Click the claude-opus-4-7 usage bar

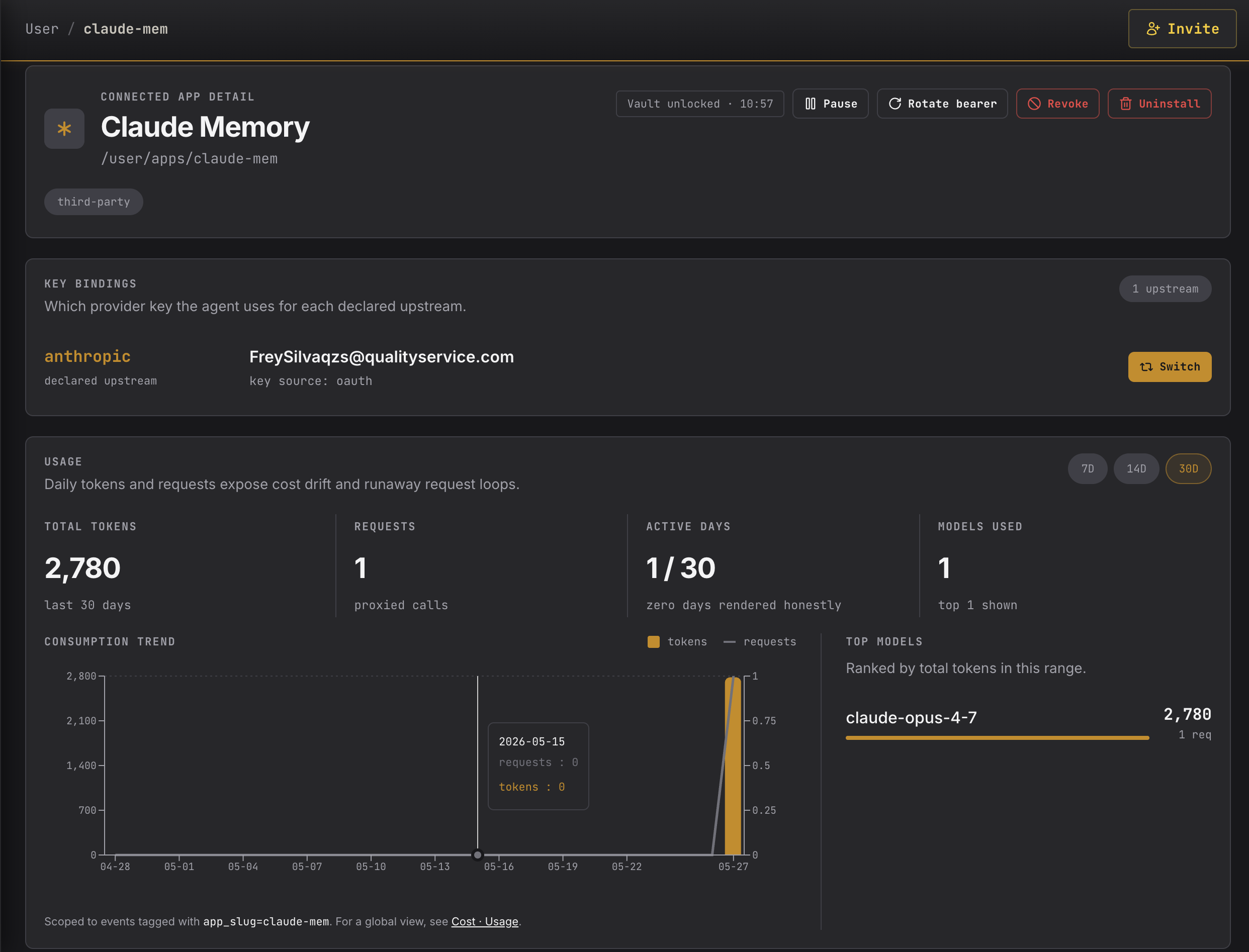coord(997,738)
